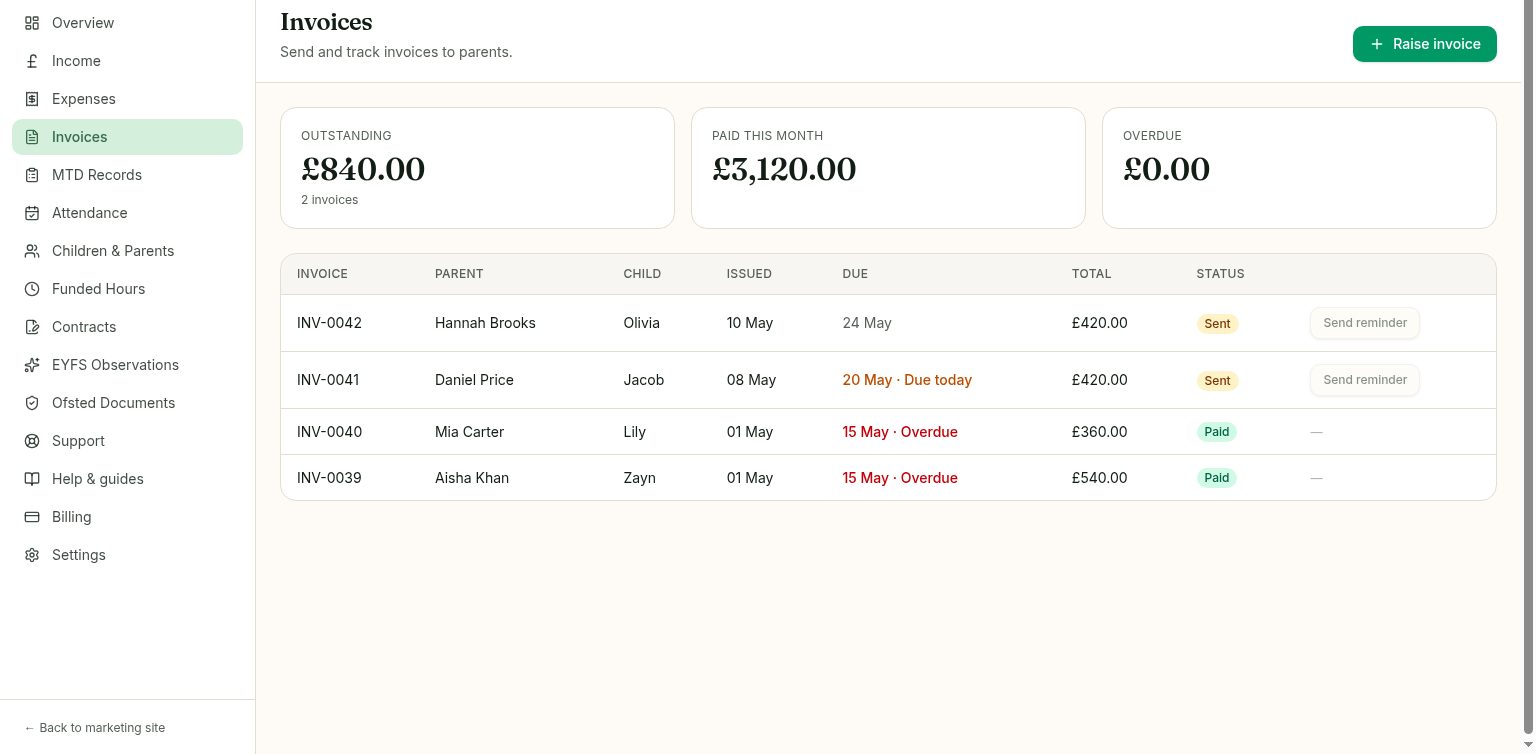The height and width of the screenshot is (754, 1536).
Task: Click the DUE column header
Action: (855, 274)
